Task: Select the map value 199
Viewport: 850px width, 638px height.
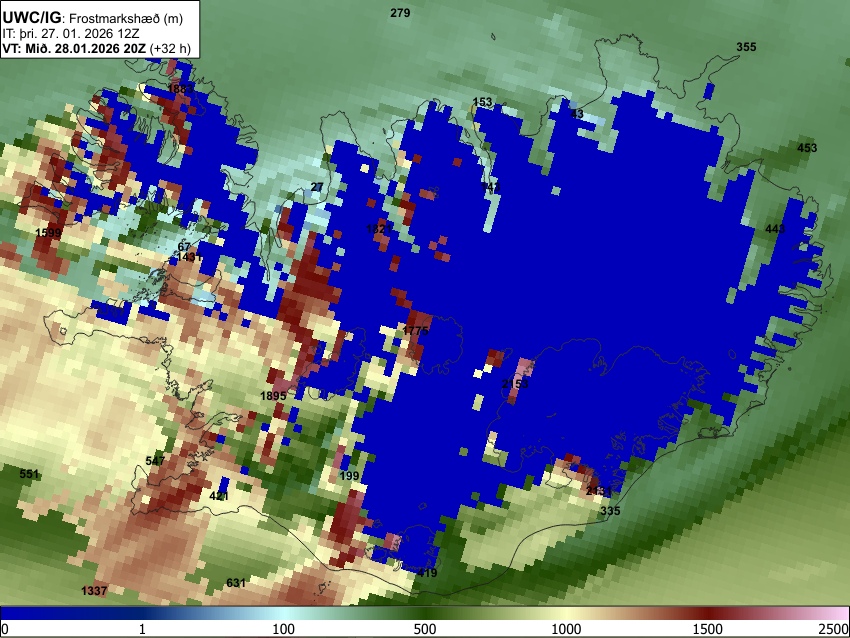Action: (349, 476)
